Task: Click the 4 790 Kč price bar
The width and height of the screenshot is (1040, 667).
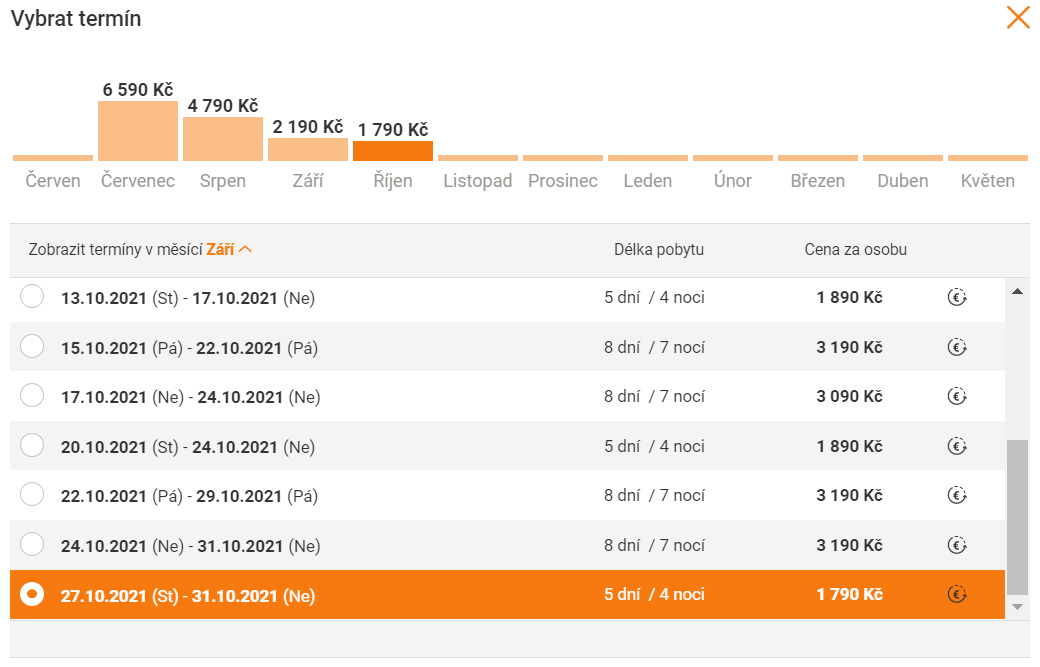Action: (223, 139)
